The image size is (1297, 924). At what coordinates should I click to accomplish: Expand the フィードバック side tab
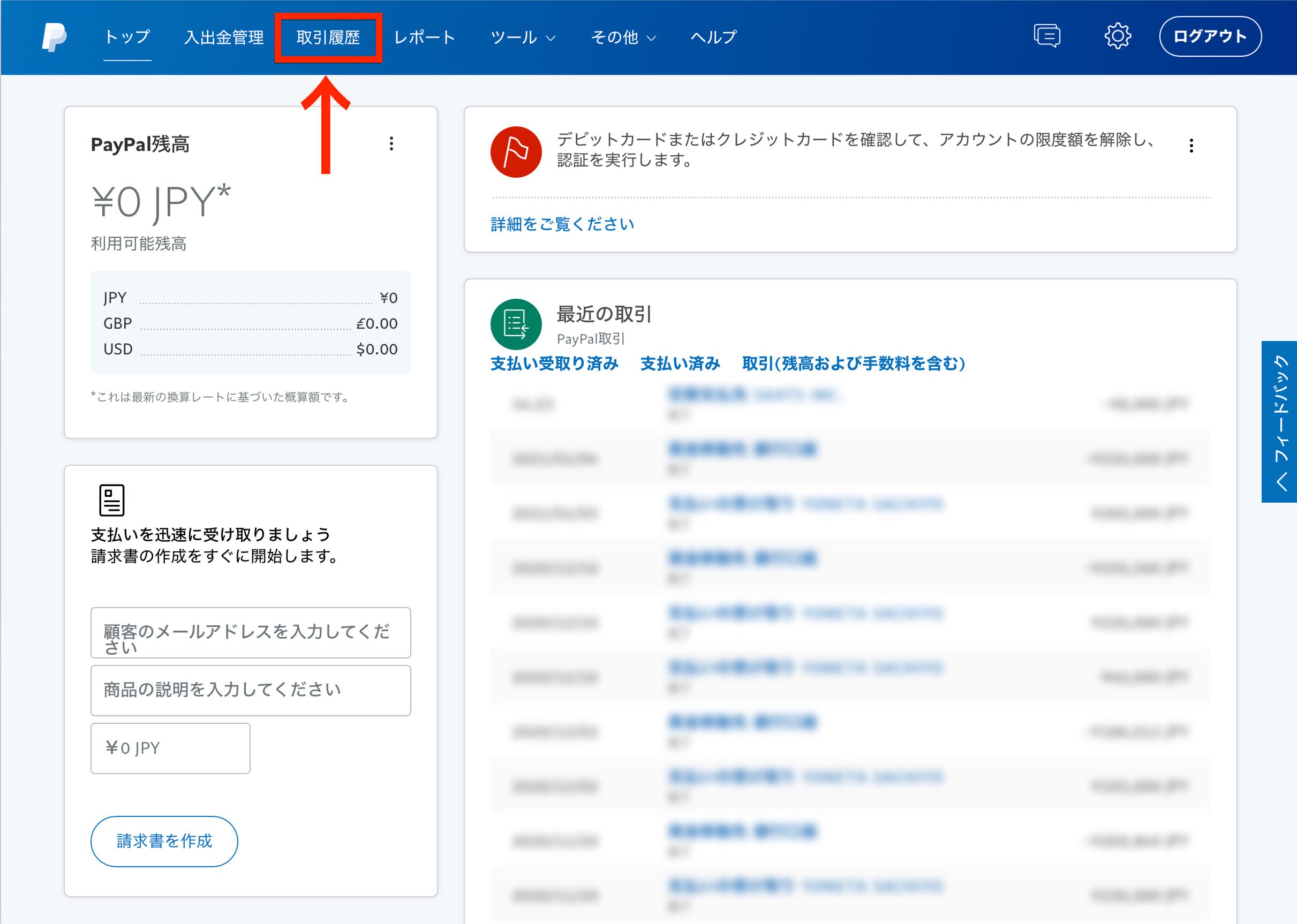tap(1280, 422)
